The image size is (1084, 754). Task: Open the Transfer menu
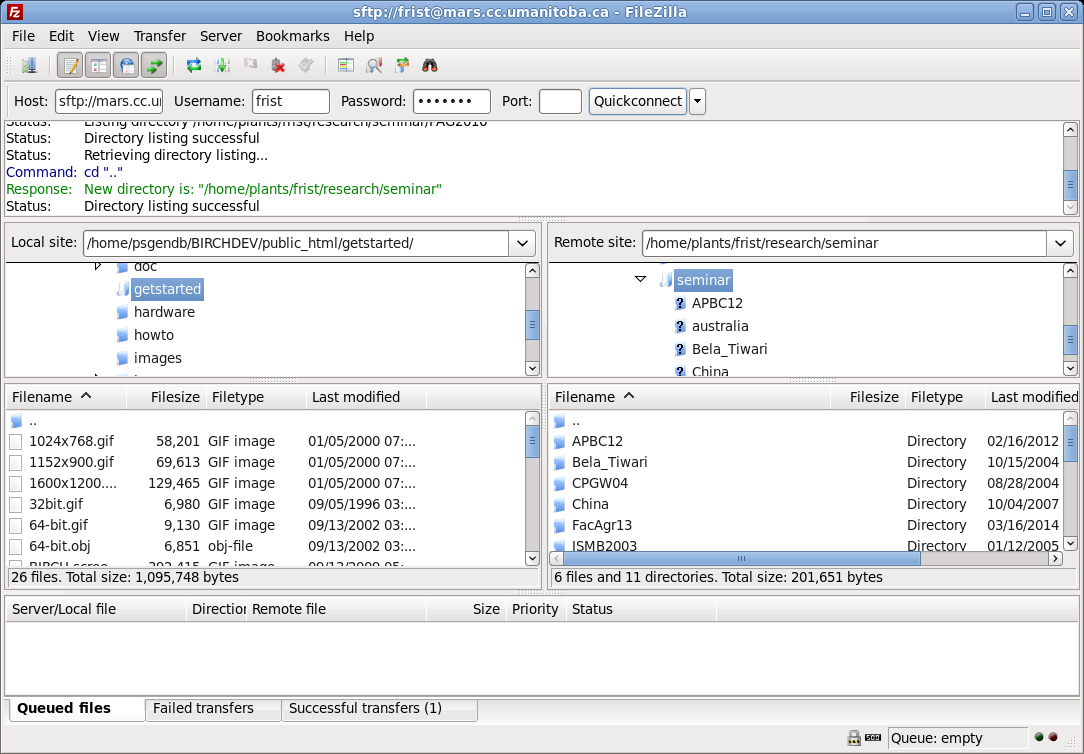pos(160,36)
